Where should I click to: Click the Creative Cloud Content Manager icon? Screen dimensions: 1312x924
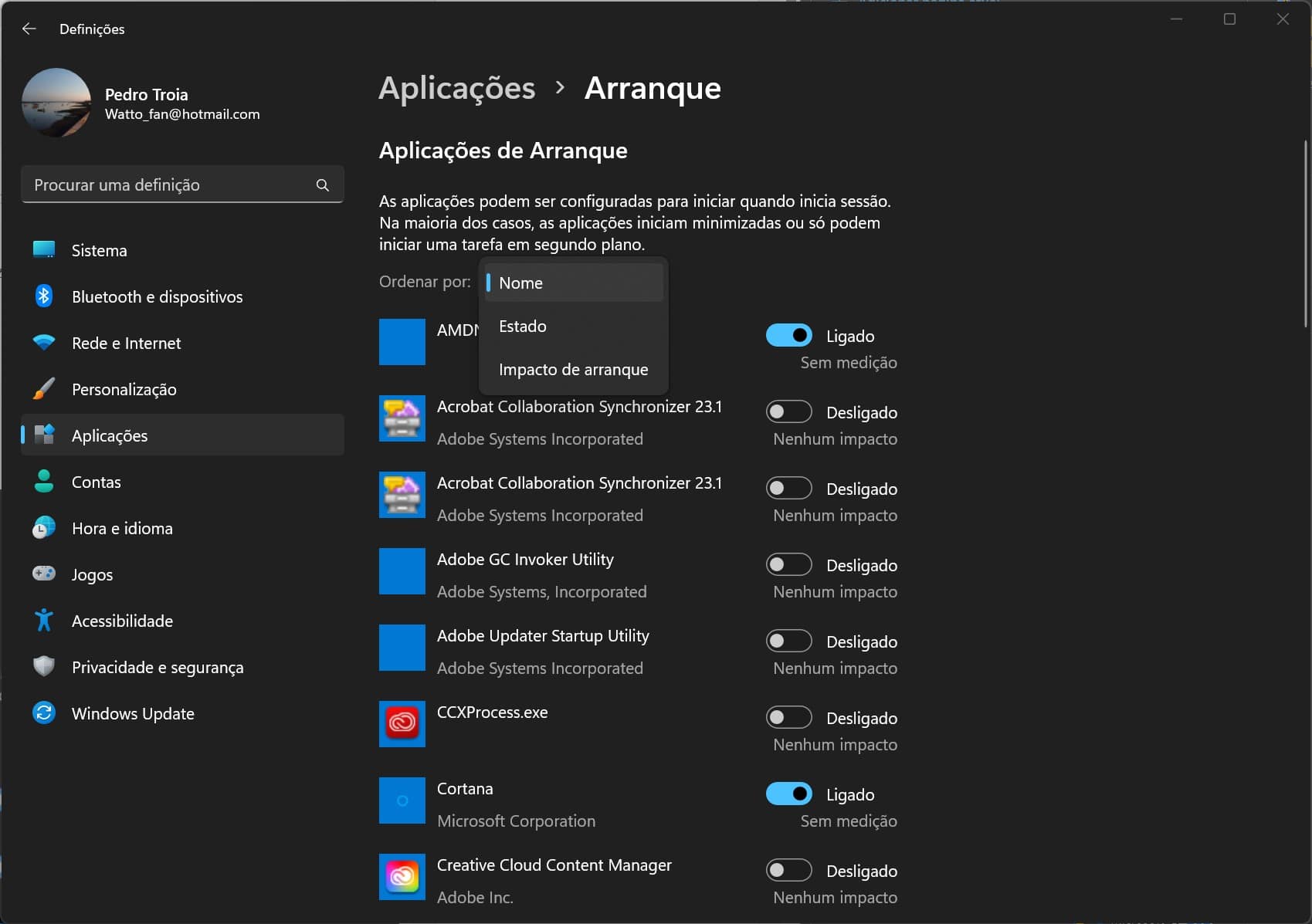tap(402, 877)
